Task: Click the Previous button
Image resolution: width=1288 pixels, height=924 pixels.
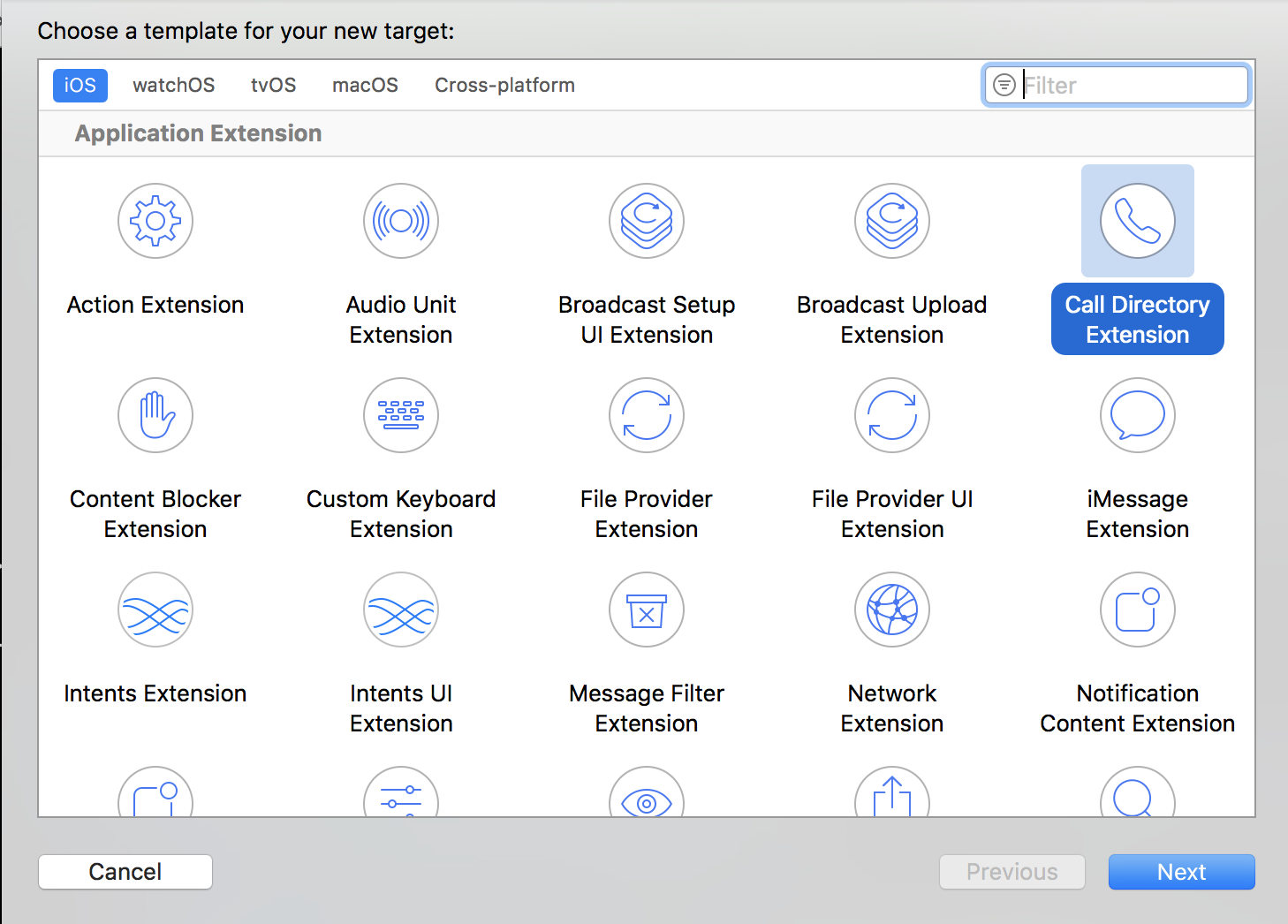Action: click(1012, 872)
